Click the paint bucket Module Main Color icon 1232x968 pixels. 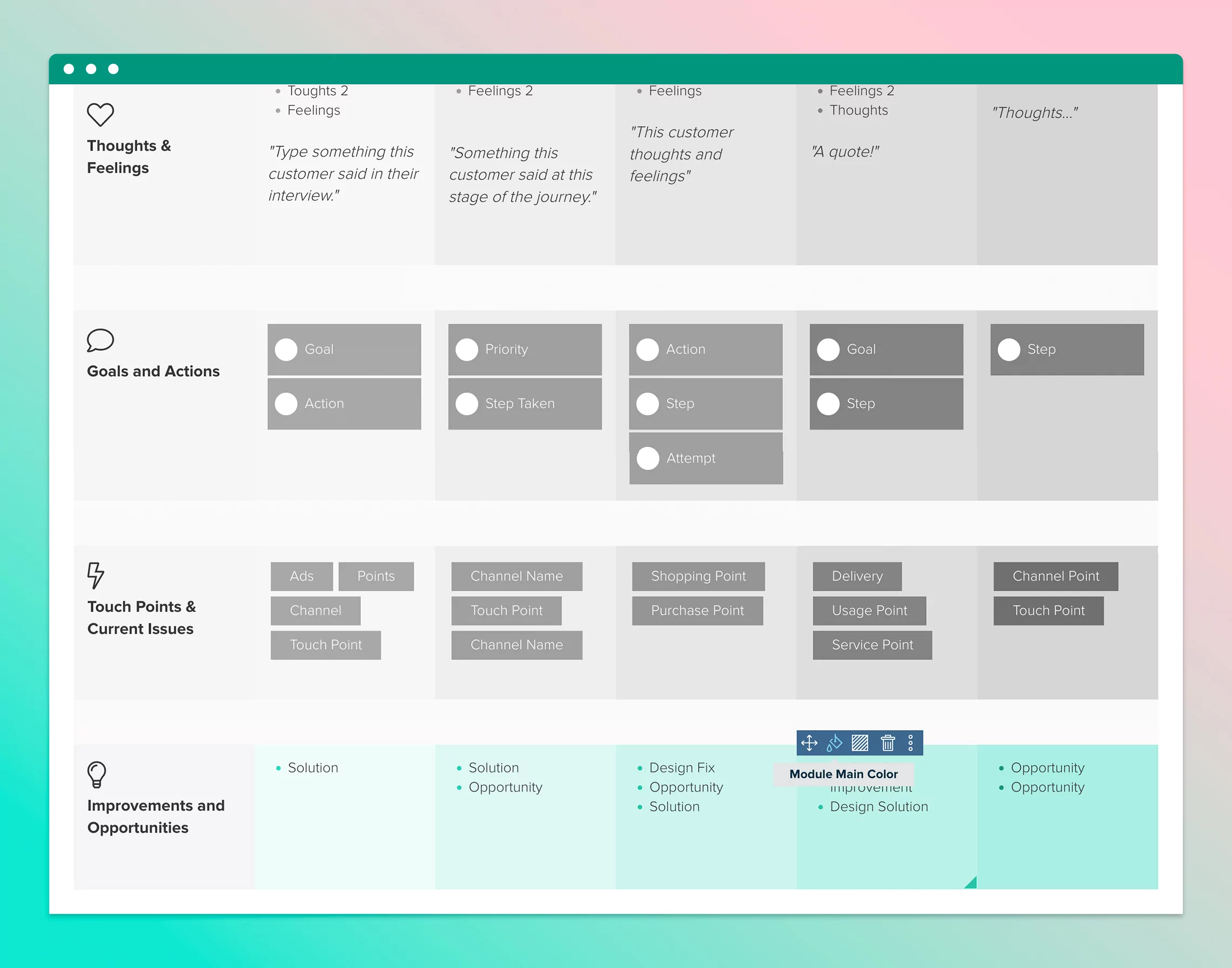(x=834, y=743)
